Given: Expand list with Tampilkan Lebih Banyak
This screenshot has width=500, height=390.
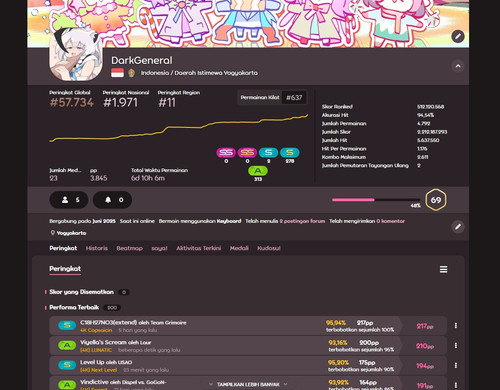Looking at the screenshot, I should point(248,384).
